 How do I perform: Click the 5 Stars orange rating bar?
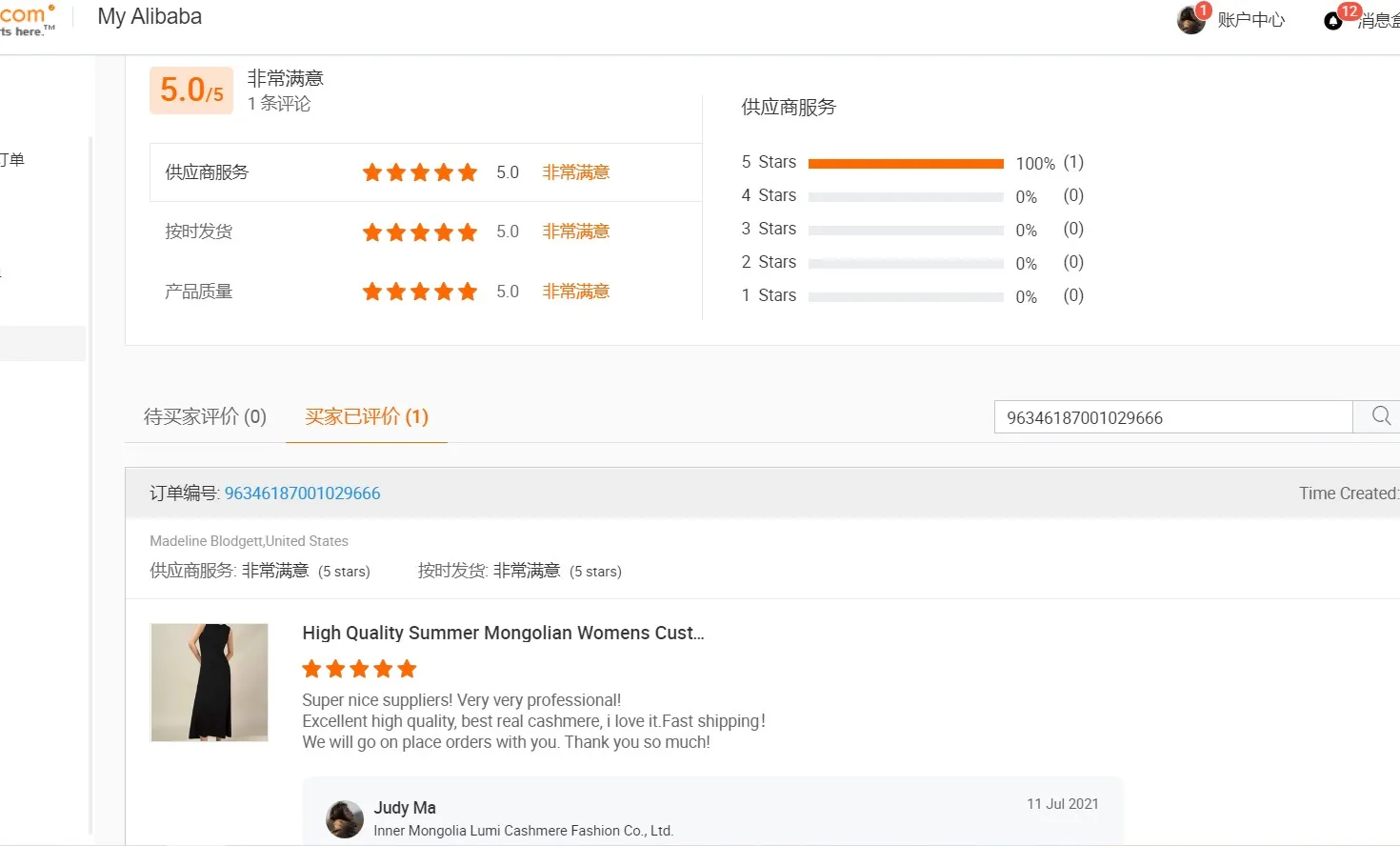(x=906, y=164)
